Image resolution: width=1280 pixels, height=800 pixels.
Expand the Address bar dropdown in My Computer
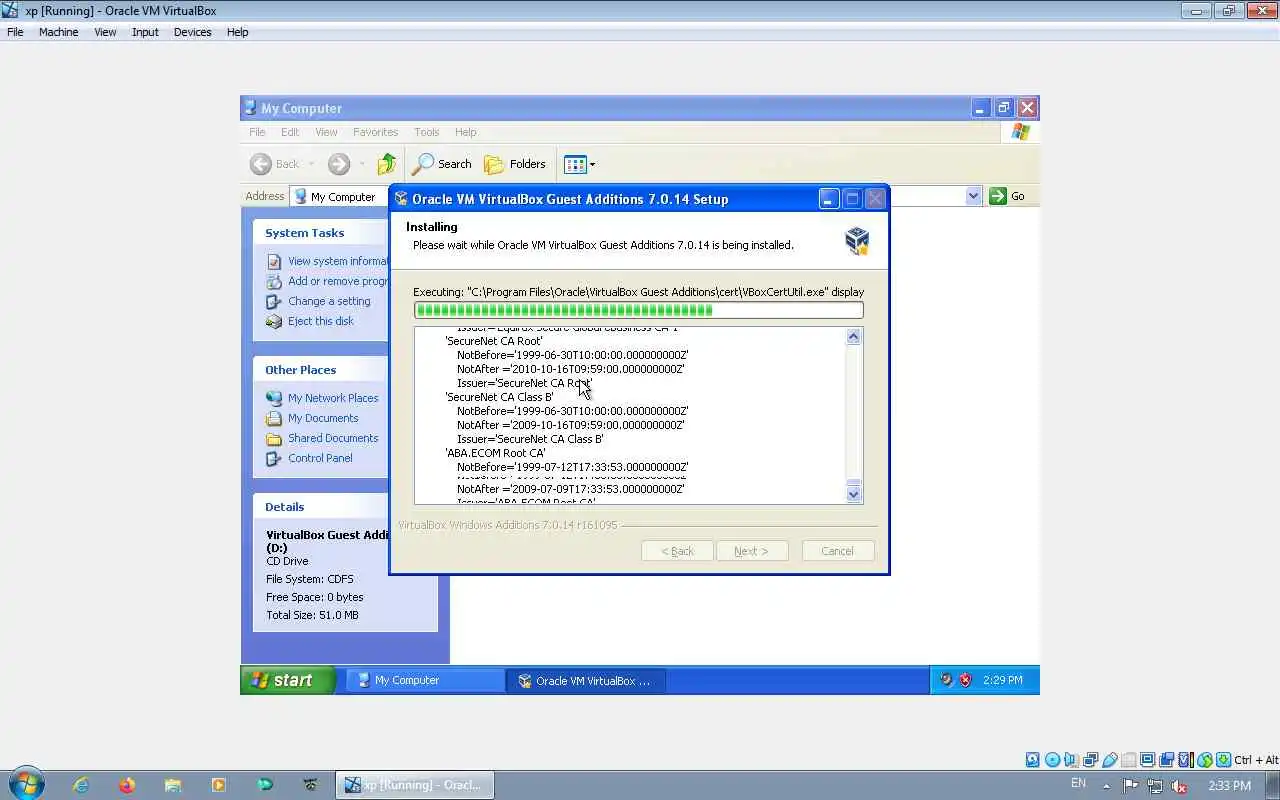point(973,196)
